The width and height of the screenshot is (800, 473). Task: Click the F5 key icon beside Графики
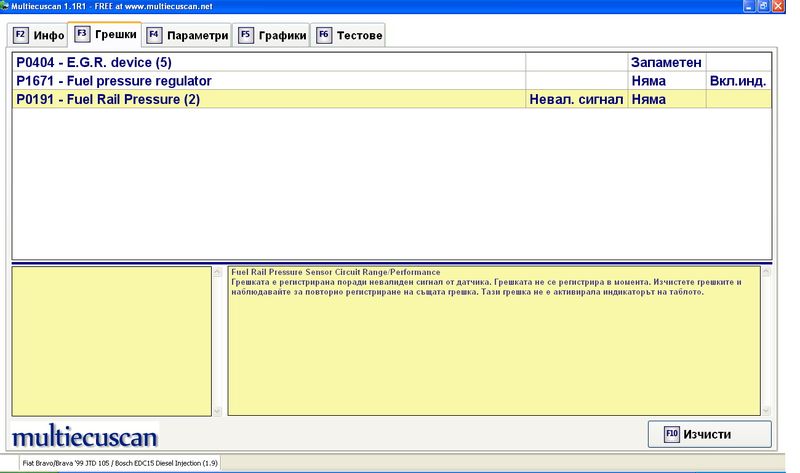245,35
